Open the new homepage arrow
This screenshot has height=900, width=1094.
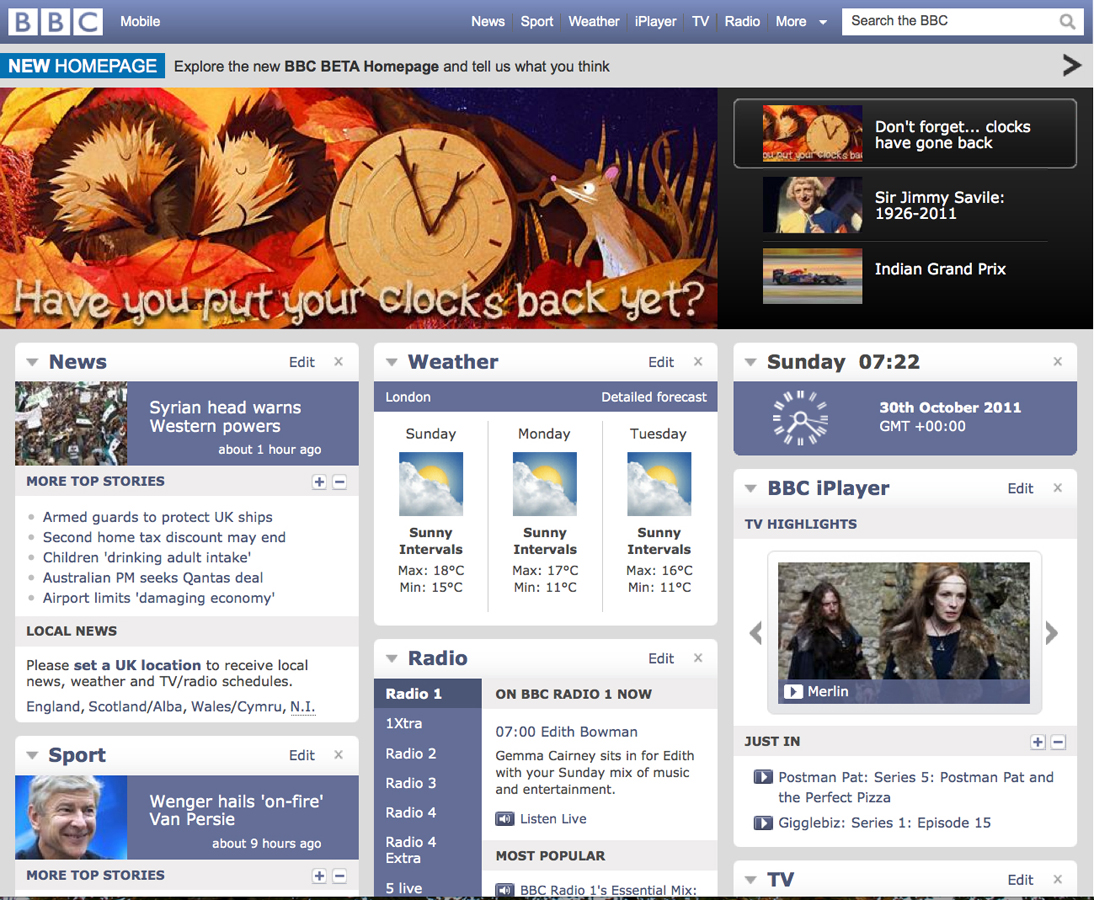tap(1072, 66)
